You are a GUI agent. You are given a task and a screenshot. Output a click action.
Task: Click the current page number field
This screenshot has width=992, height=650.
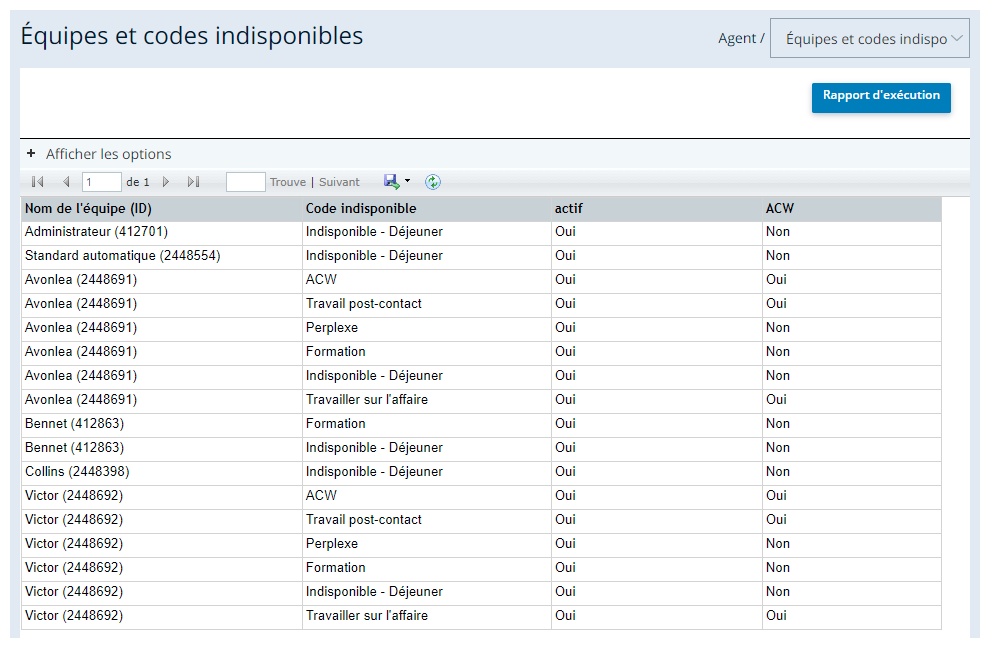click(x=101, y=182)
